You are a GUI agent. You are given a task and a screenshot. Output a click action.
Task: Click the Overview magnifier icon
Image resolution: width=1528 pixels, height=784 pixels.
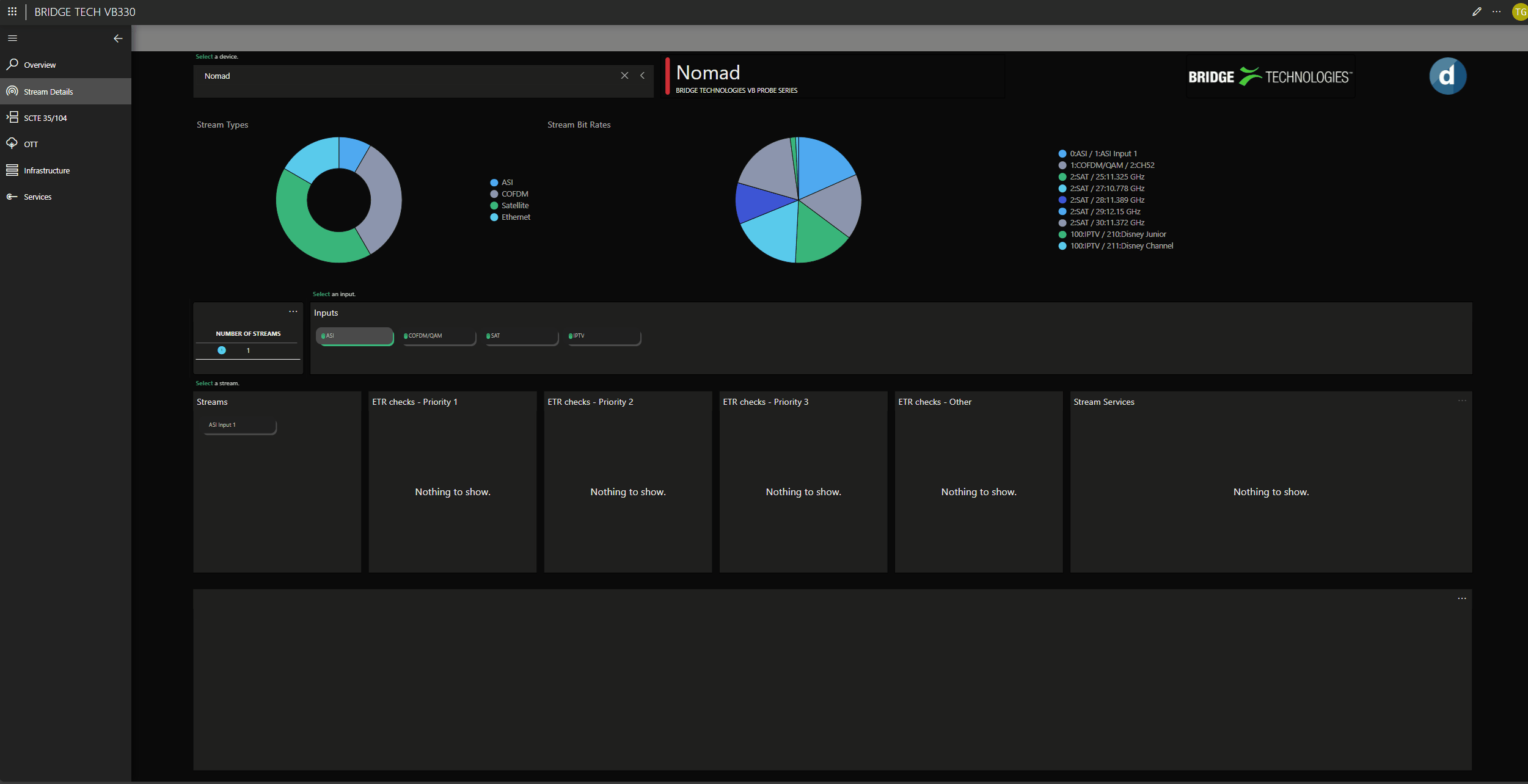pyautogui.click(x=12, y=64)
